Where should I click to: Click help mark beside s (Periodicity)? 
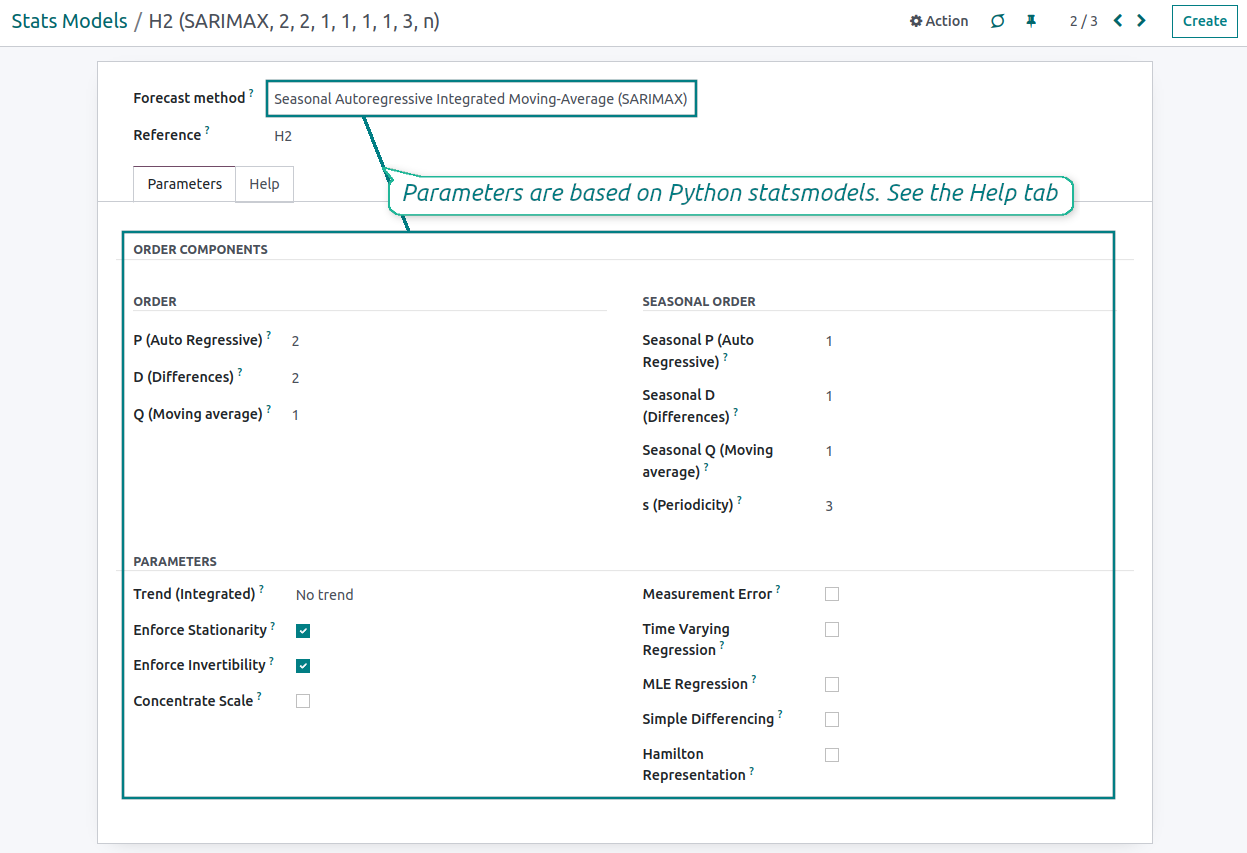739,500
